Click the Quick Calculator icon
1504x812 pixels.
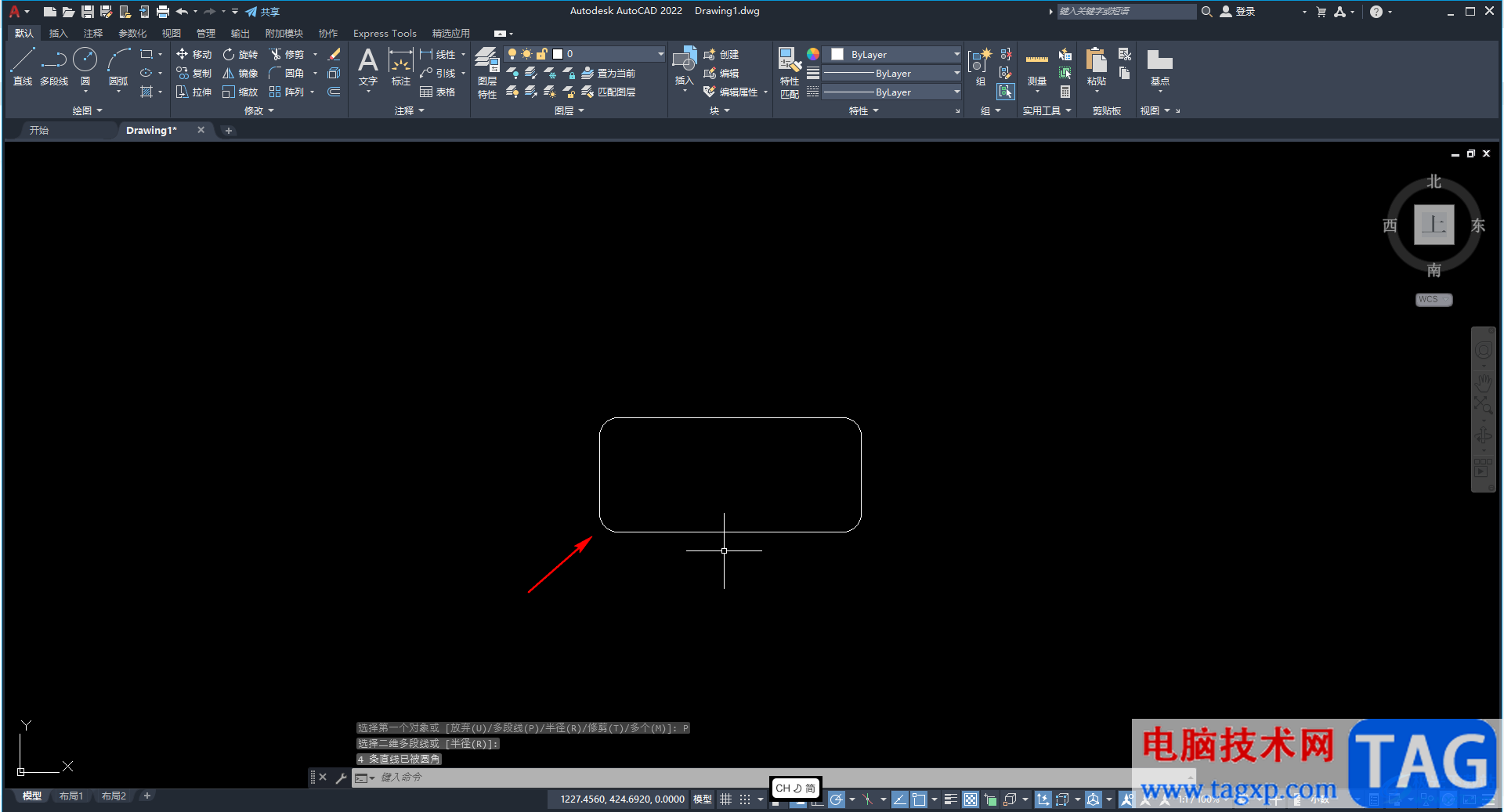tap(1065, 92)
